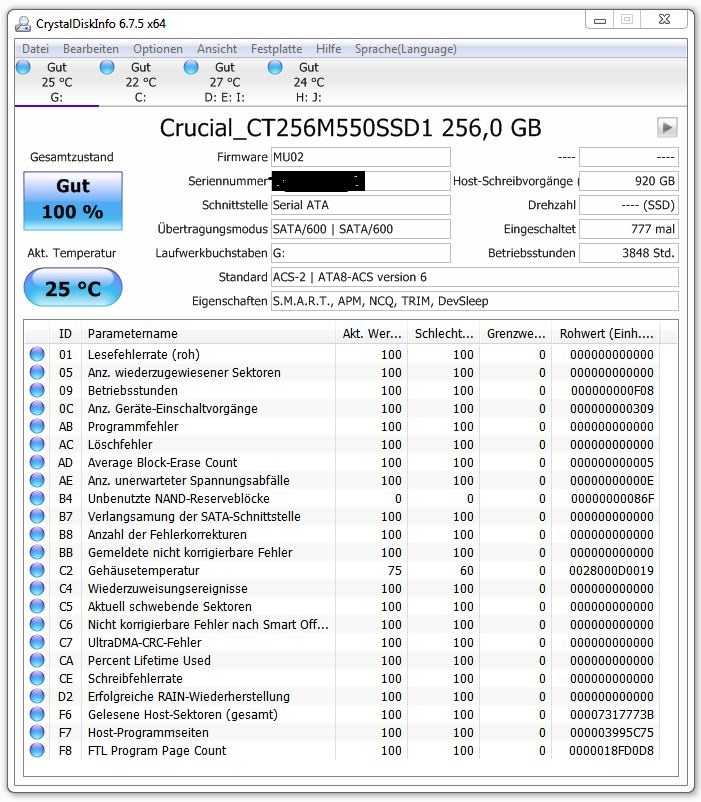Click the Schlecht... column header

click(x=443, y=333)
